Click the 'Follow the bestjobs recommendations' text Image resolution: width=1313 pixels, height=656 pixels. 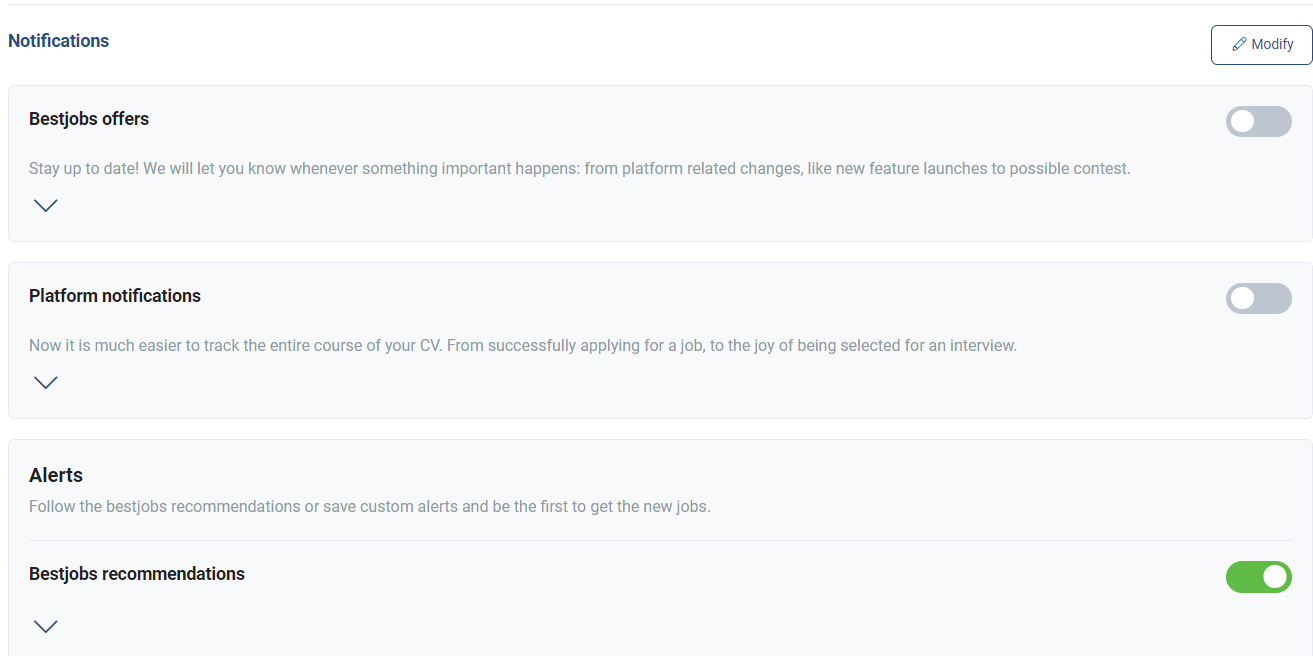point(370,506)
